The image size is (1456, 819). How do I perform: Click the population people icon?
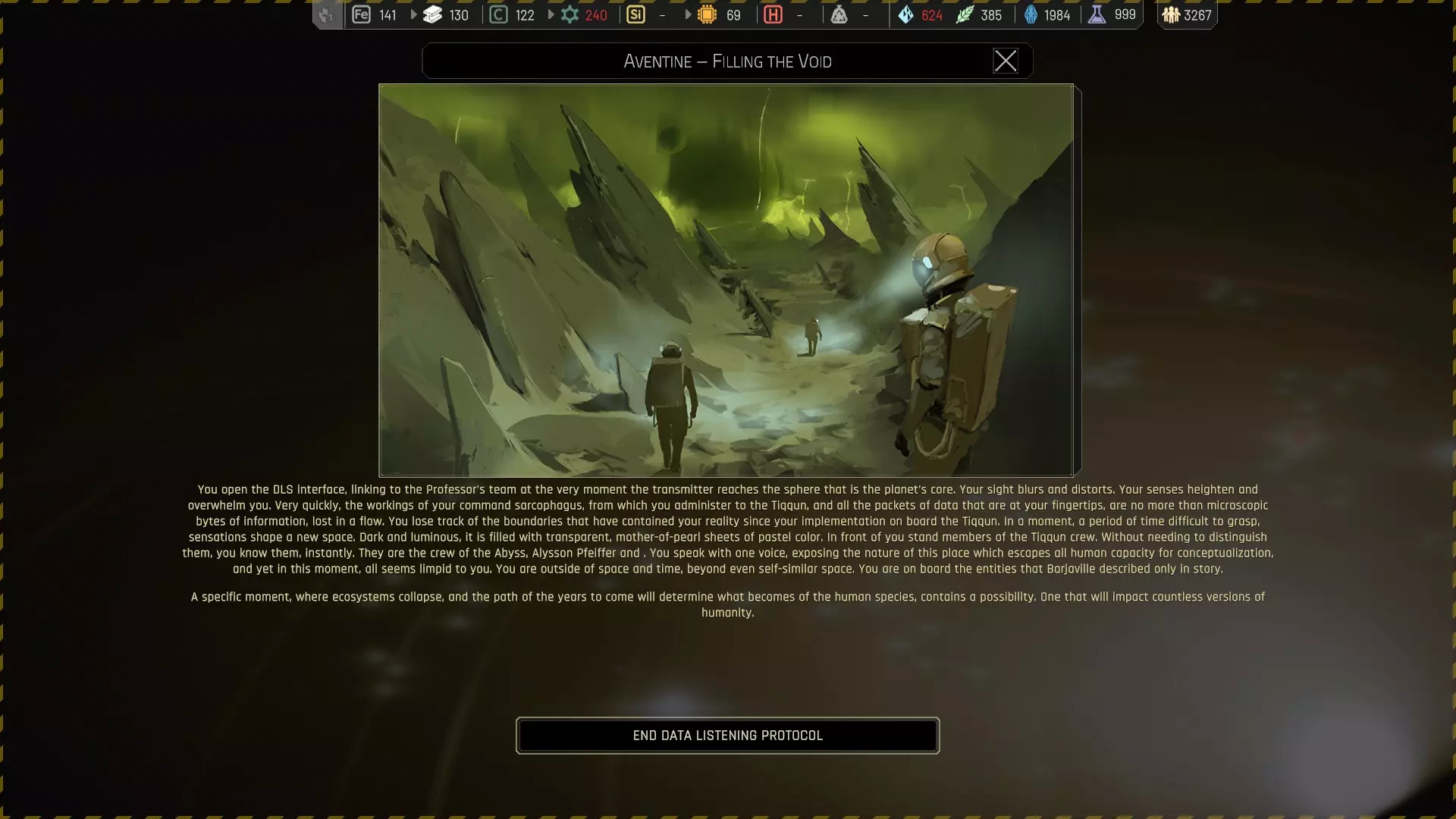(x=1171, y=14)
